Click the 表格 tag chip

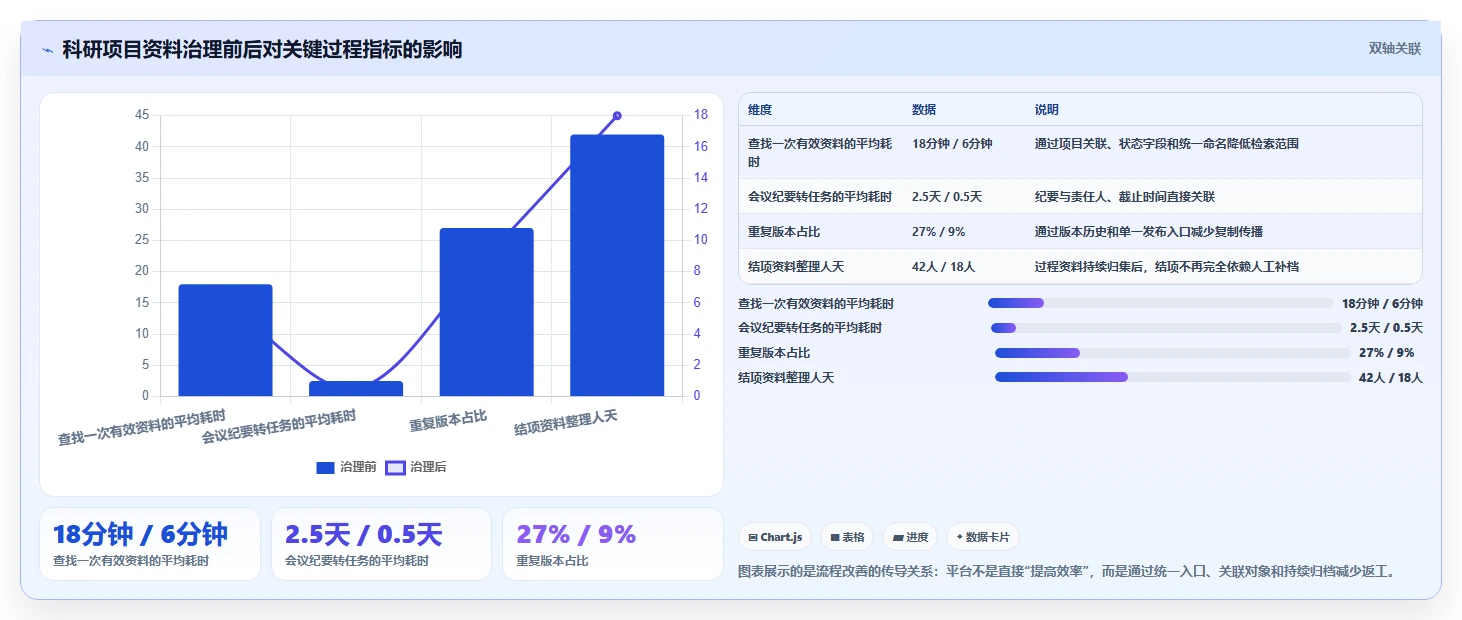pos(847,537)
